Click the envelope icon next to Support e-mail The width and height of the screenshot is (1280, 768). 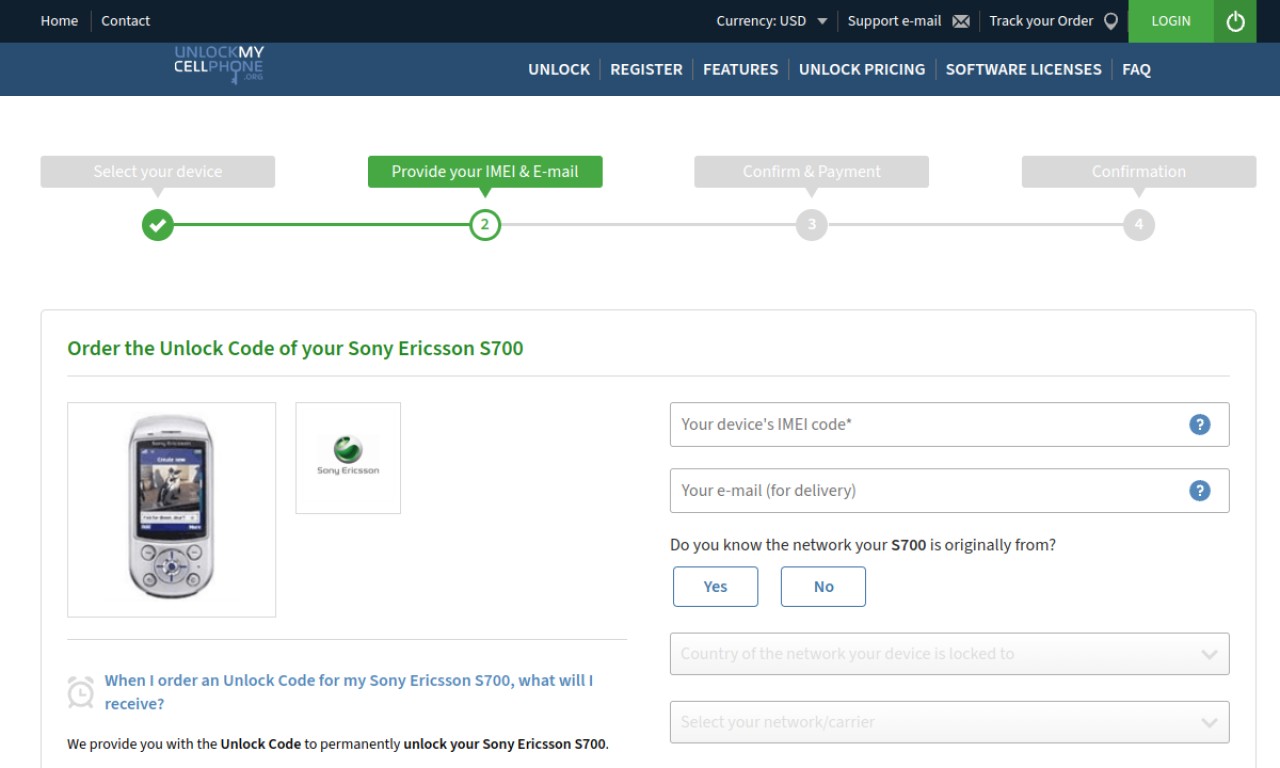[961, 21]
